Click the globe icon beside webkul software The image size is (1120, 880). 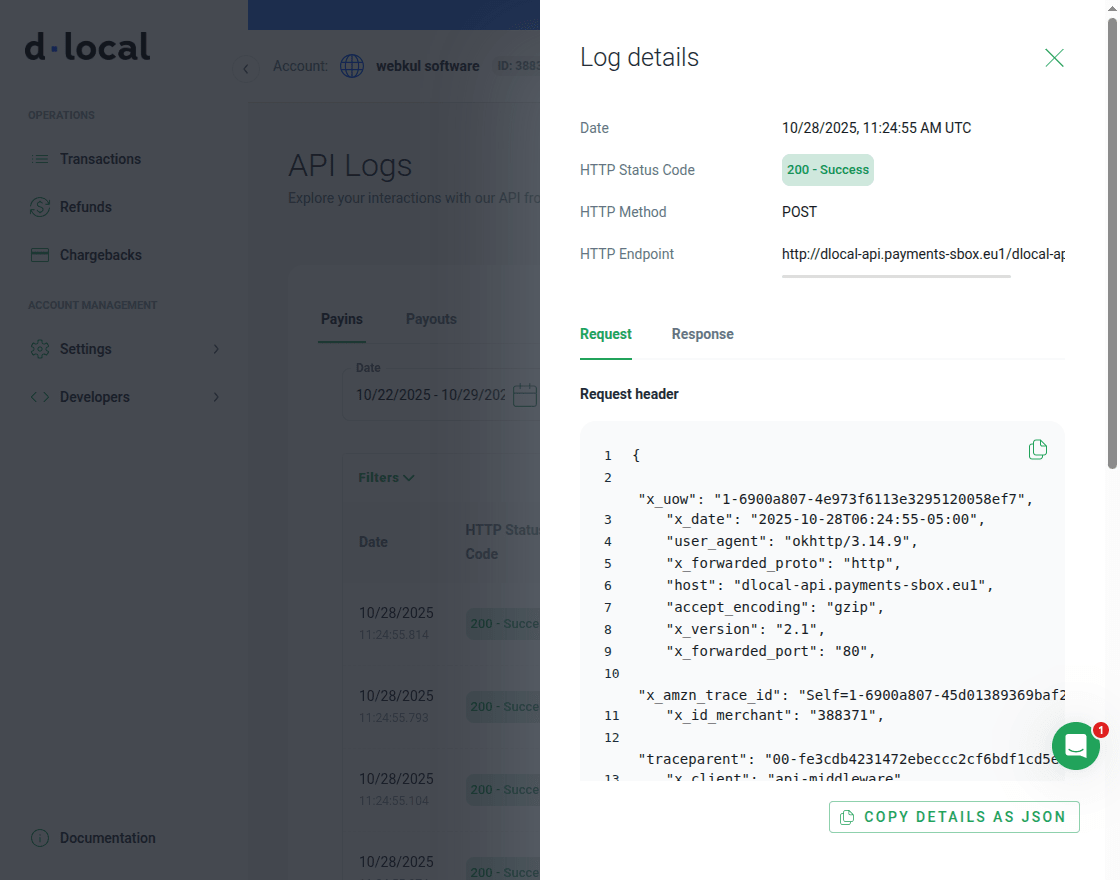point(351,66)
